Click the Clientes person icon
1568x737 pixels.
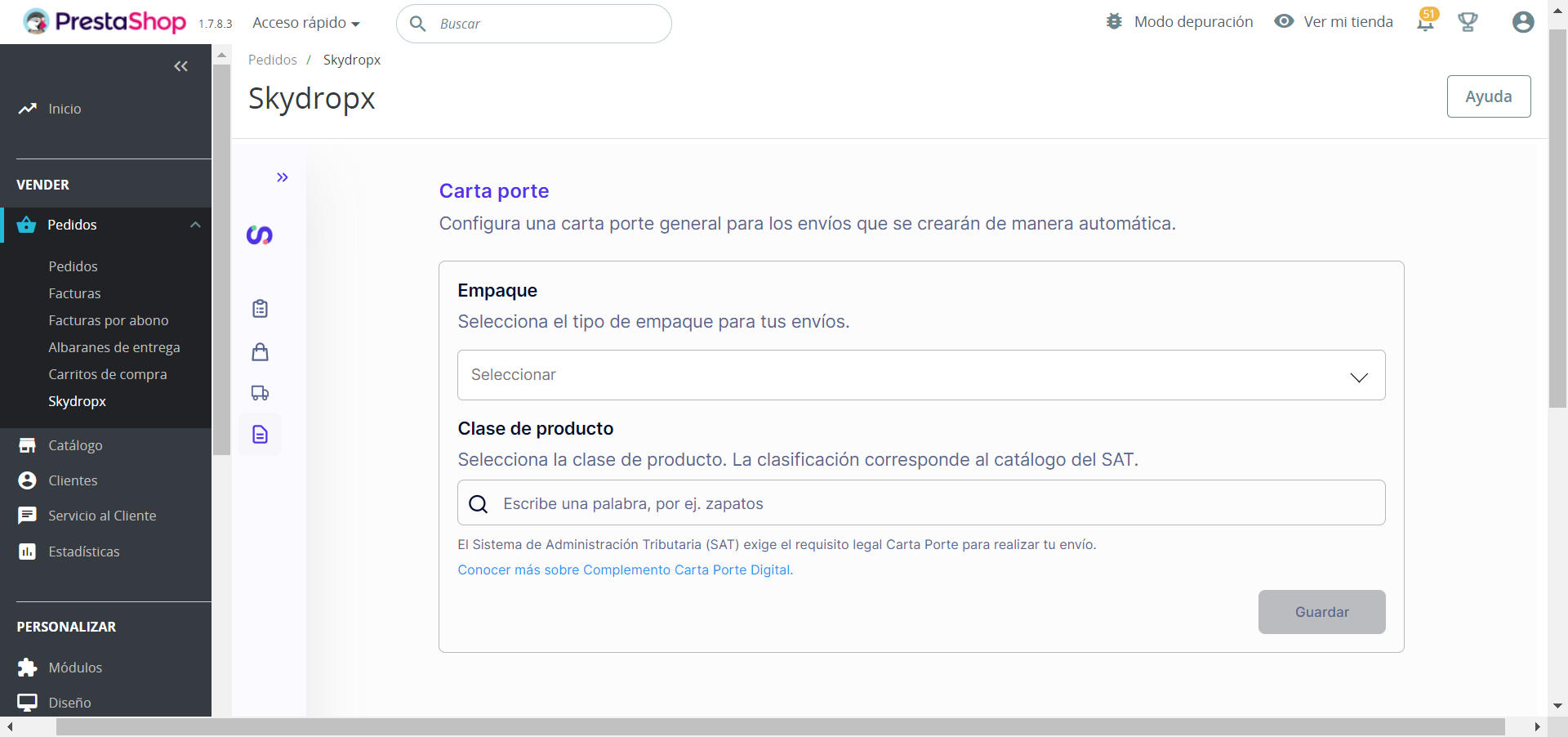click(x=27, y=480)
